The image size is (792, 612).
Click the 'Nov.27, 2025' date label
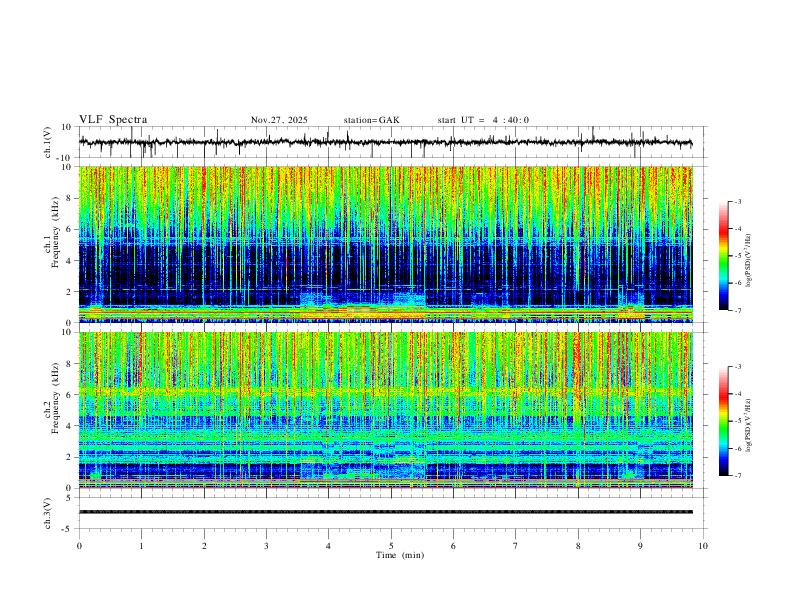[279, 120]
